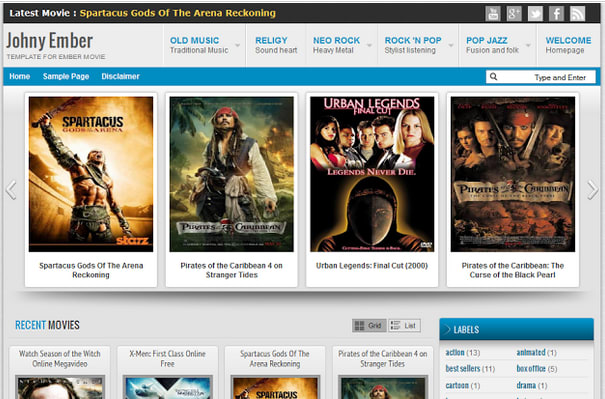Expand the Old Music menu arrow
Image resolution: width=605 pixels, height=399 pixels.
(238, 46)
